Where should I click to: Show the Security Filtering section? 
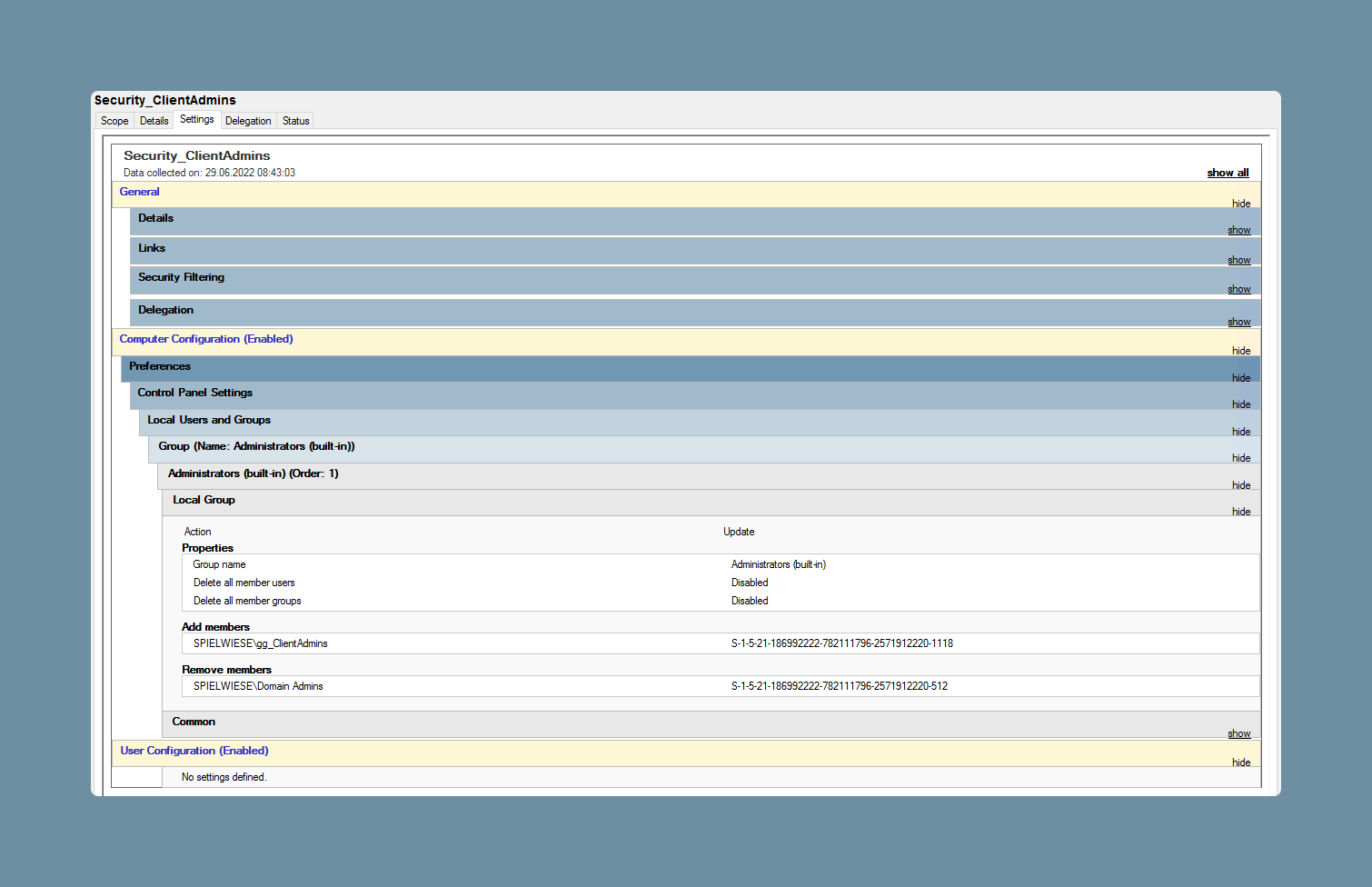click(x=1238, y=289)
